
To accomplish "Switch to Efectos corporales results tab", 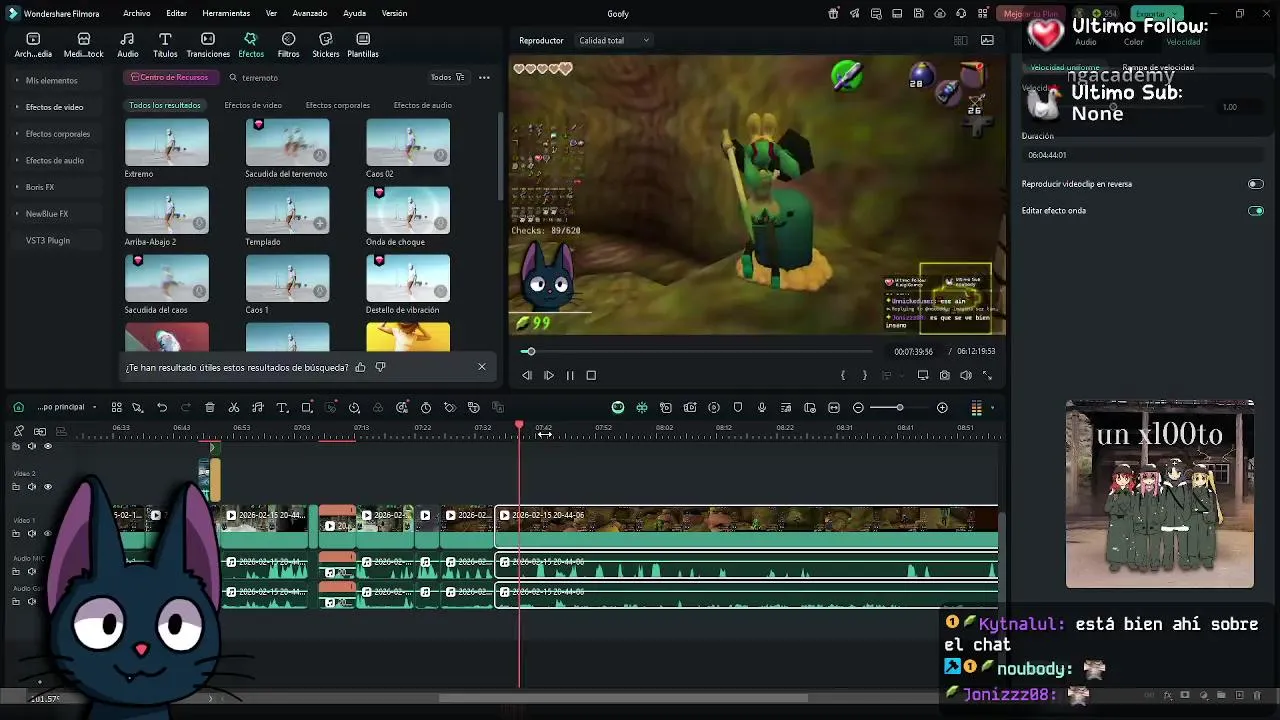I will [338, 105].
